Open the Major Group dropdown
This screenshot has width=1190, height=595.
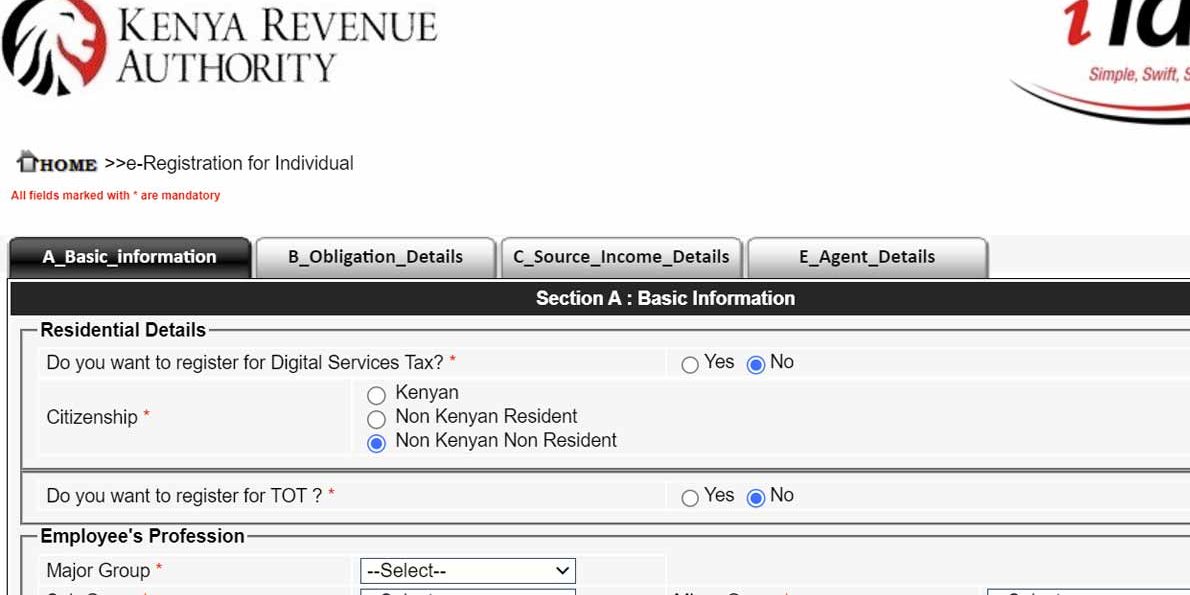[467, 570]
